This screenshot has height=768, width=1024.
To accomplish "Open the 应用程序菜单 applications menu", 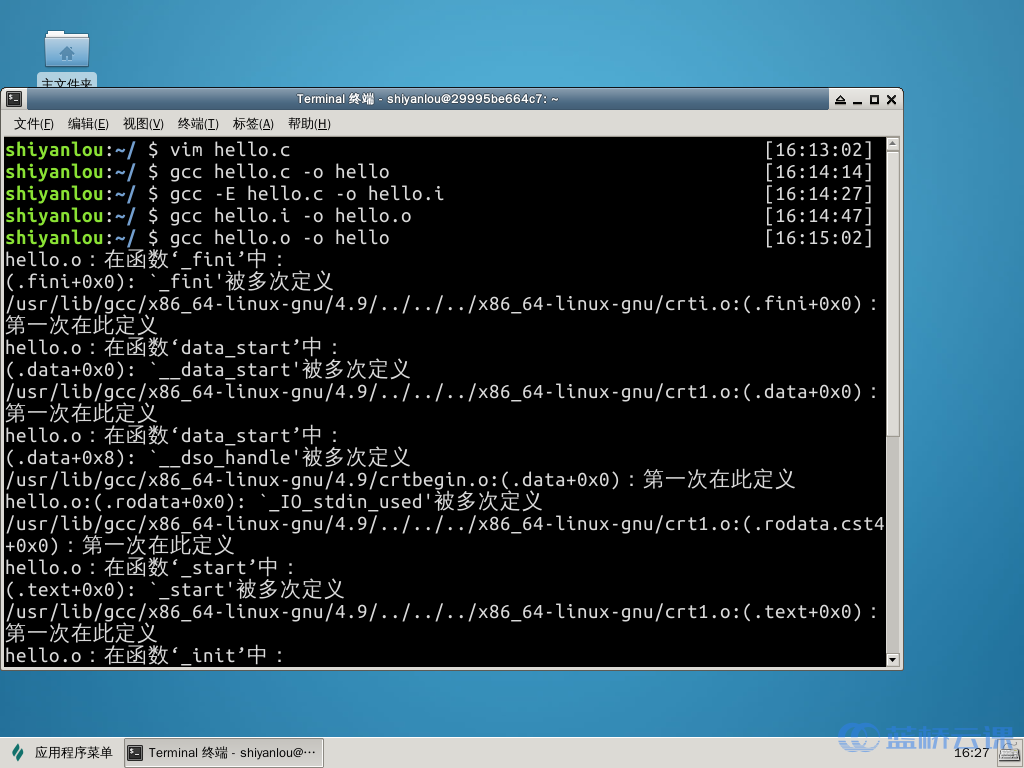I will click(x=62, y=753).
